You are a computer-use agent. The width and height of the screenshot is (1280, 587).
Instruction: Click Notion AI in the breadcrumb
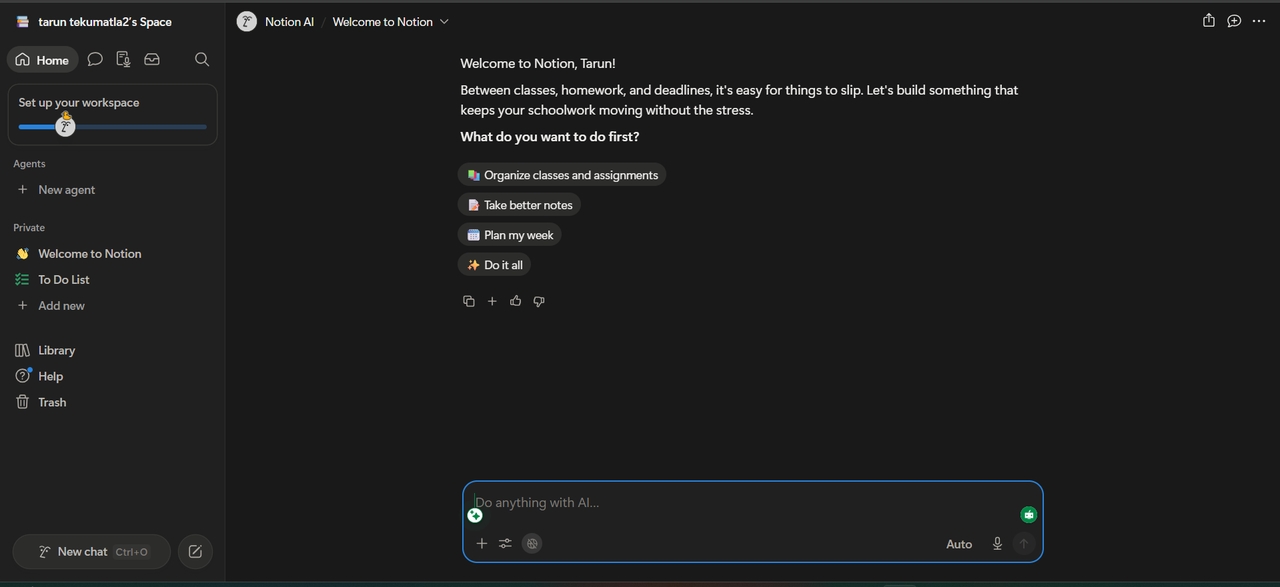coord(289,22)
